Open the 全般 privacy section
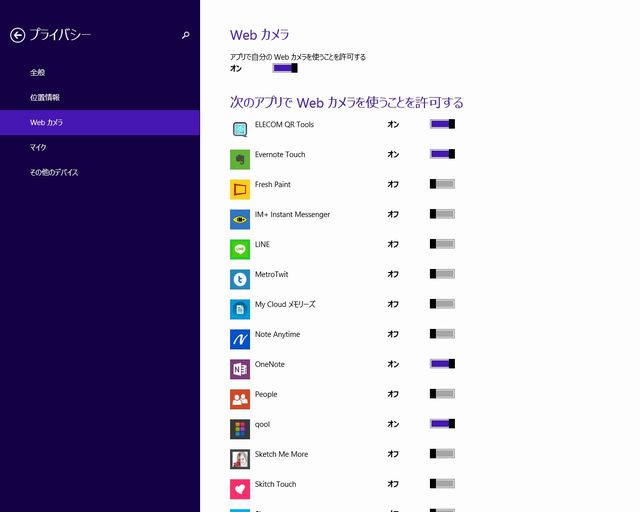 pyautogui.click(x=38, y=72)
